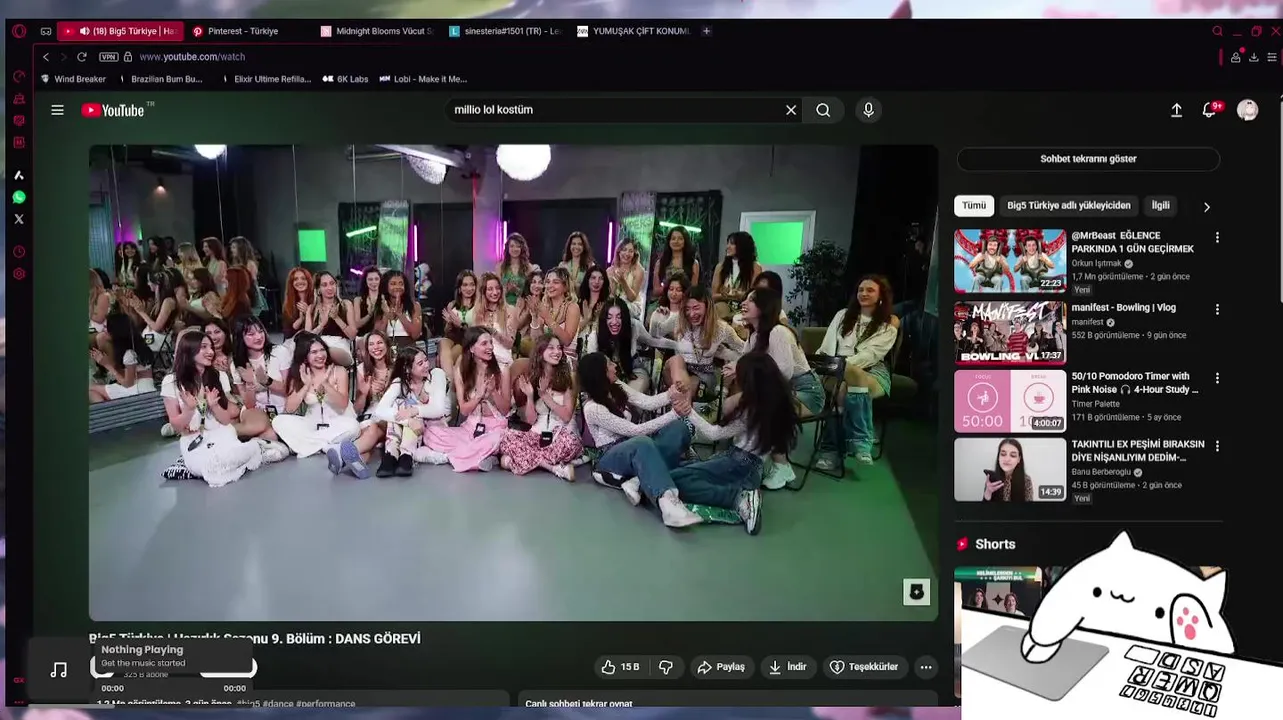Select Big5 Türkiye adlı yükleyiciden chip

point(1069,206)
